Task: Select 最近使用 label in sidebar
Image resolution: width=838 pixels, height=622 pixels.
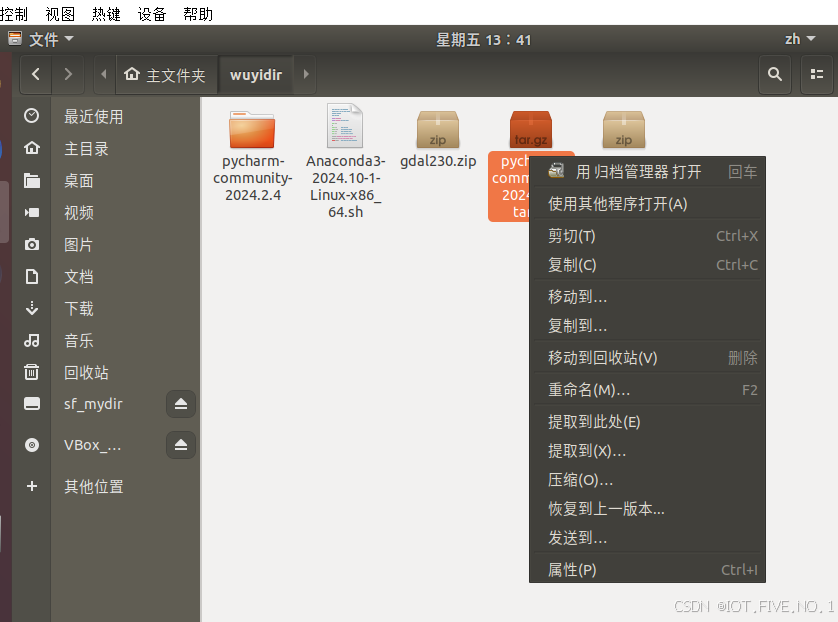Action: tap(94, 116)
